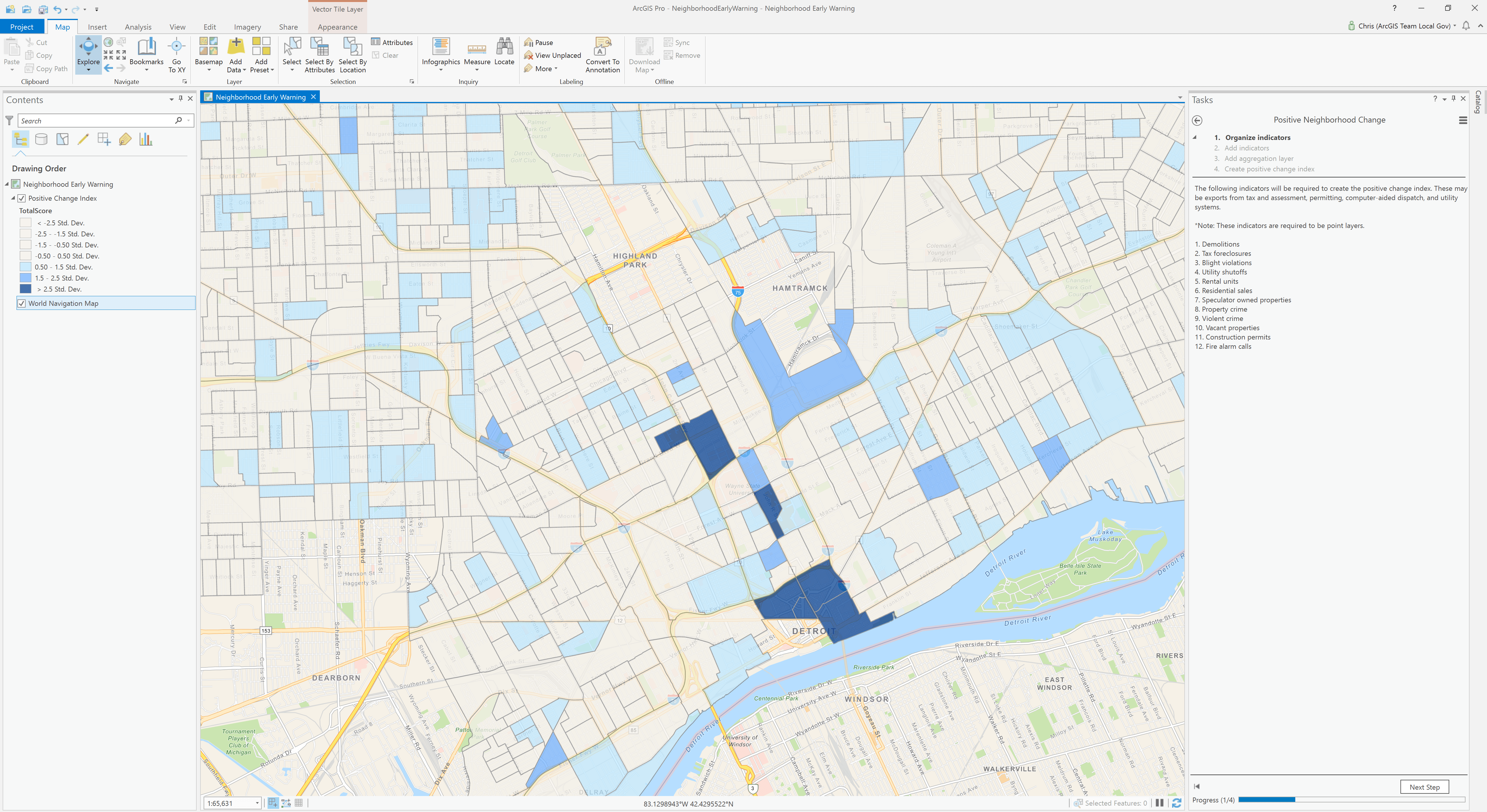Switch to the Appearance tab
1487x812 pixels.
pyautogui.click(x=337, y=26)
